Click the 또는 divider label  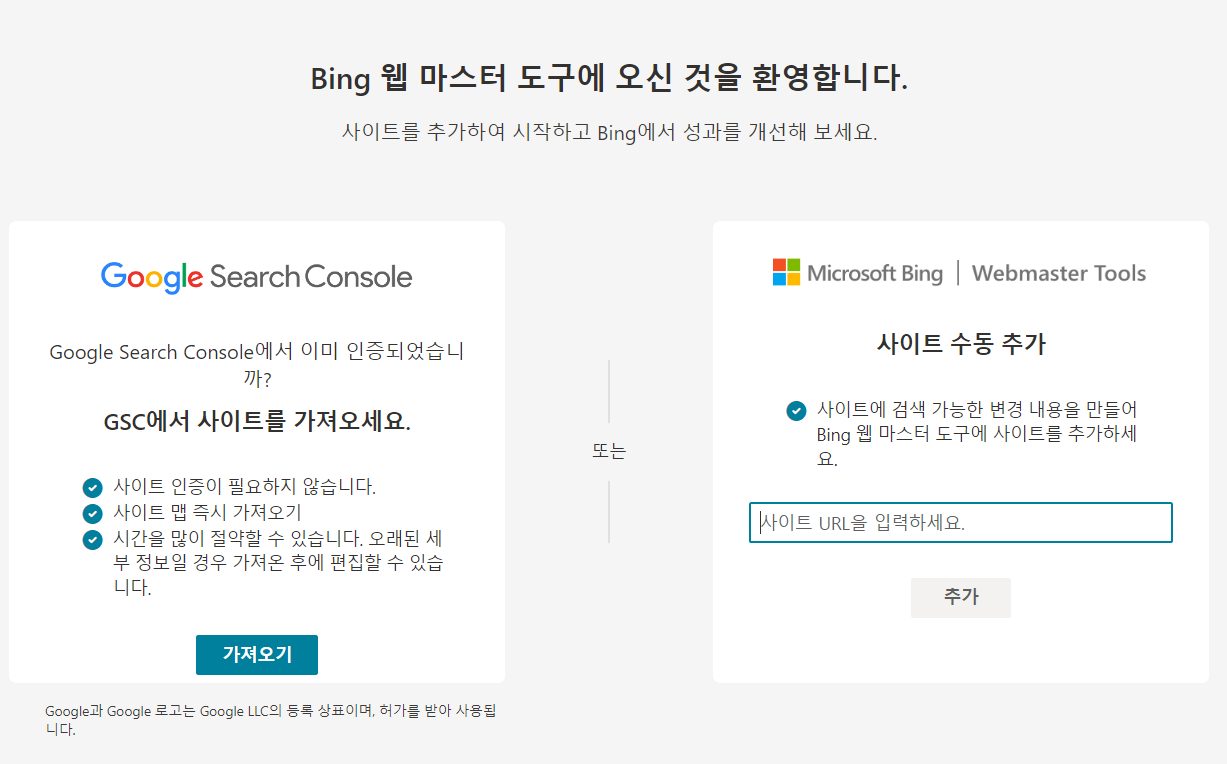[611, 451]
